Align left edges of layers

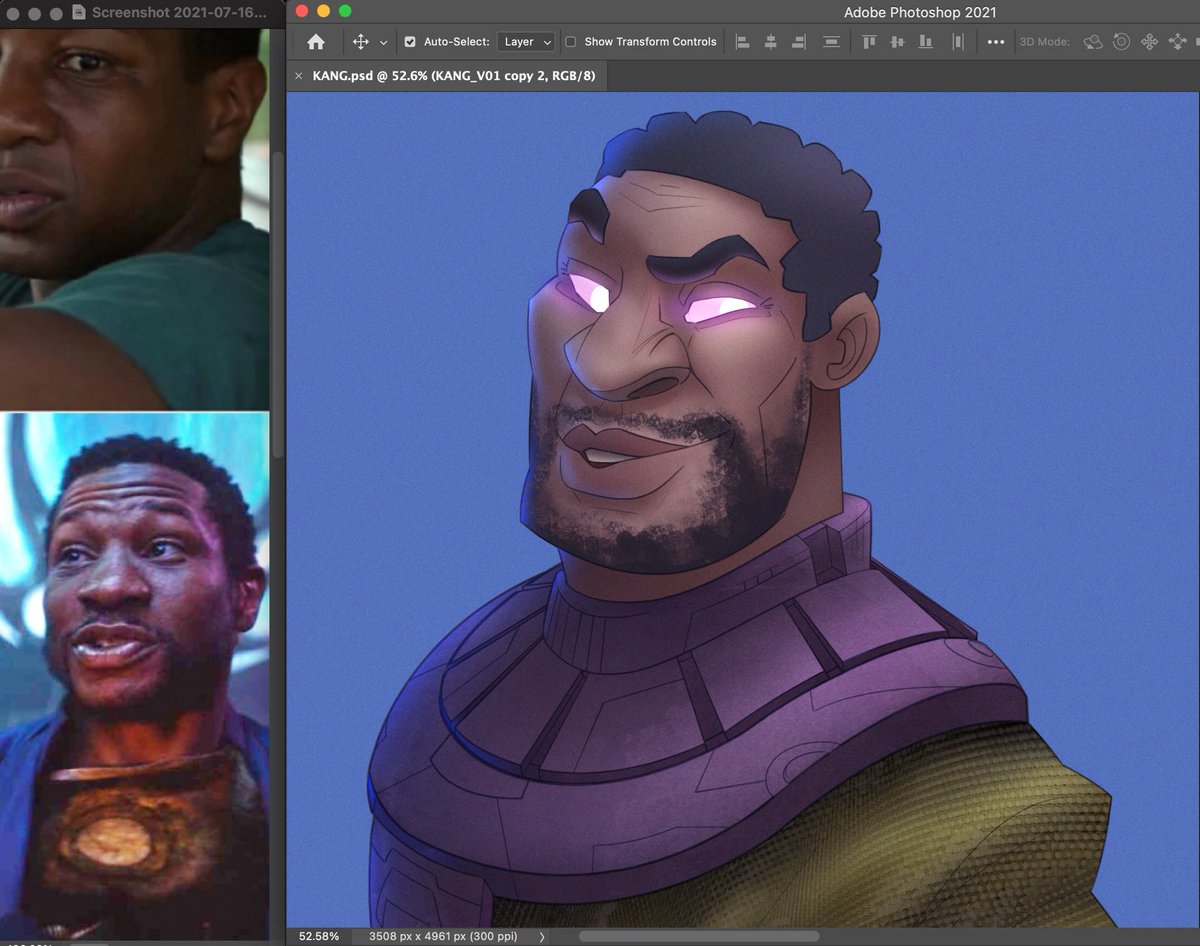click(x=742, y=42)
